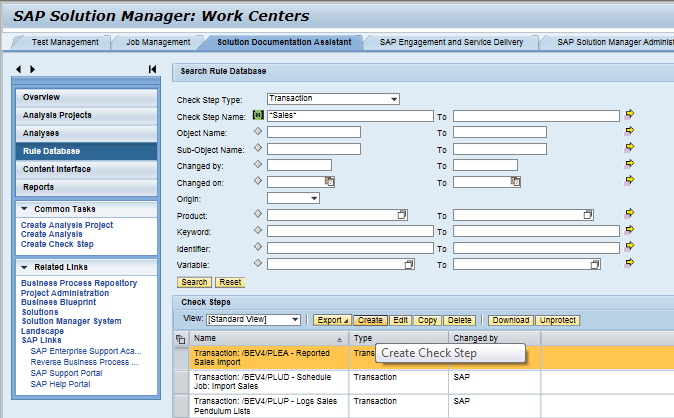This screenshot has height=418, width=674.
Task: Click the diamond operator icon for Keyword
Action: (258, 230)
